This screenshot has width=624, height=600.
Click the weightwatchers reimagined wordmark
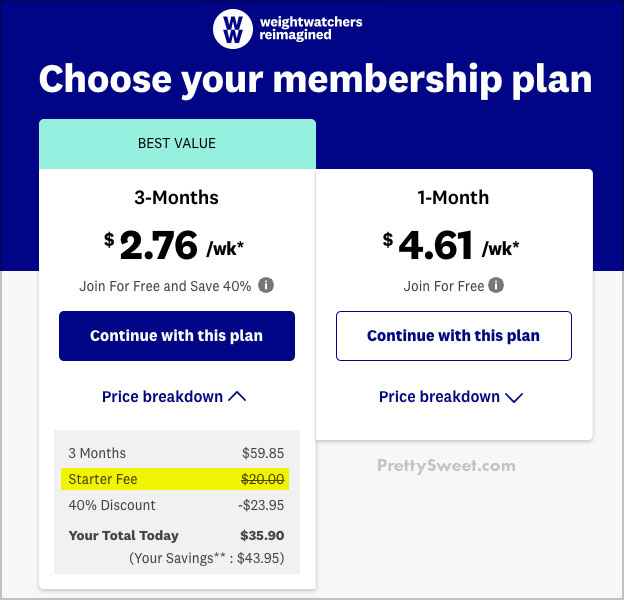point(311,28)
